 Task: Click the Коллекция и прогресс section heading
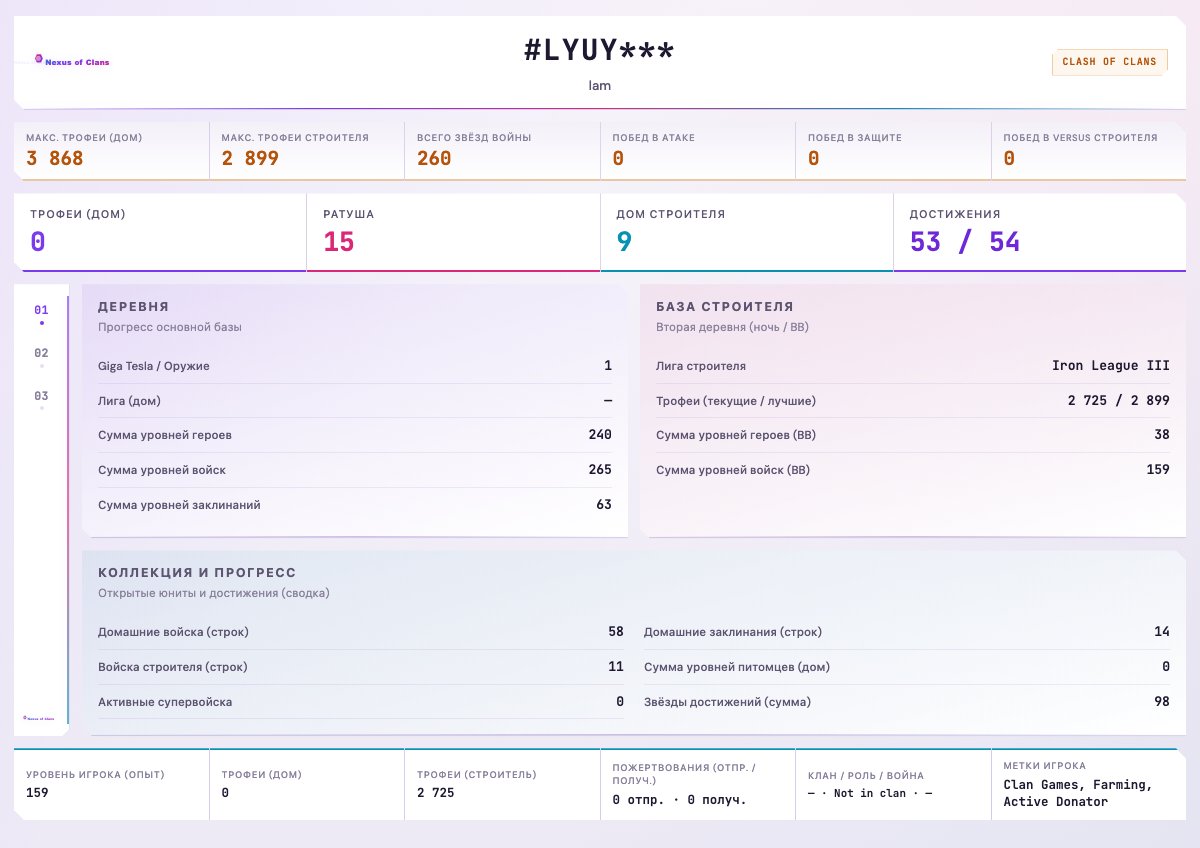tap(197, 573)
